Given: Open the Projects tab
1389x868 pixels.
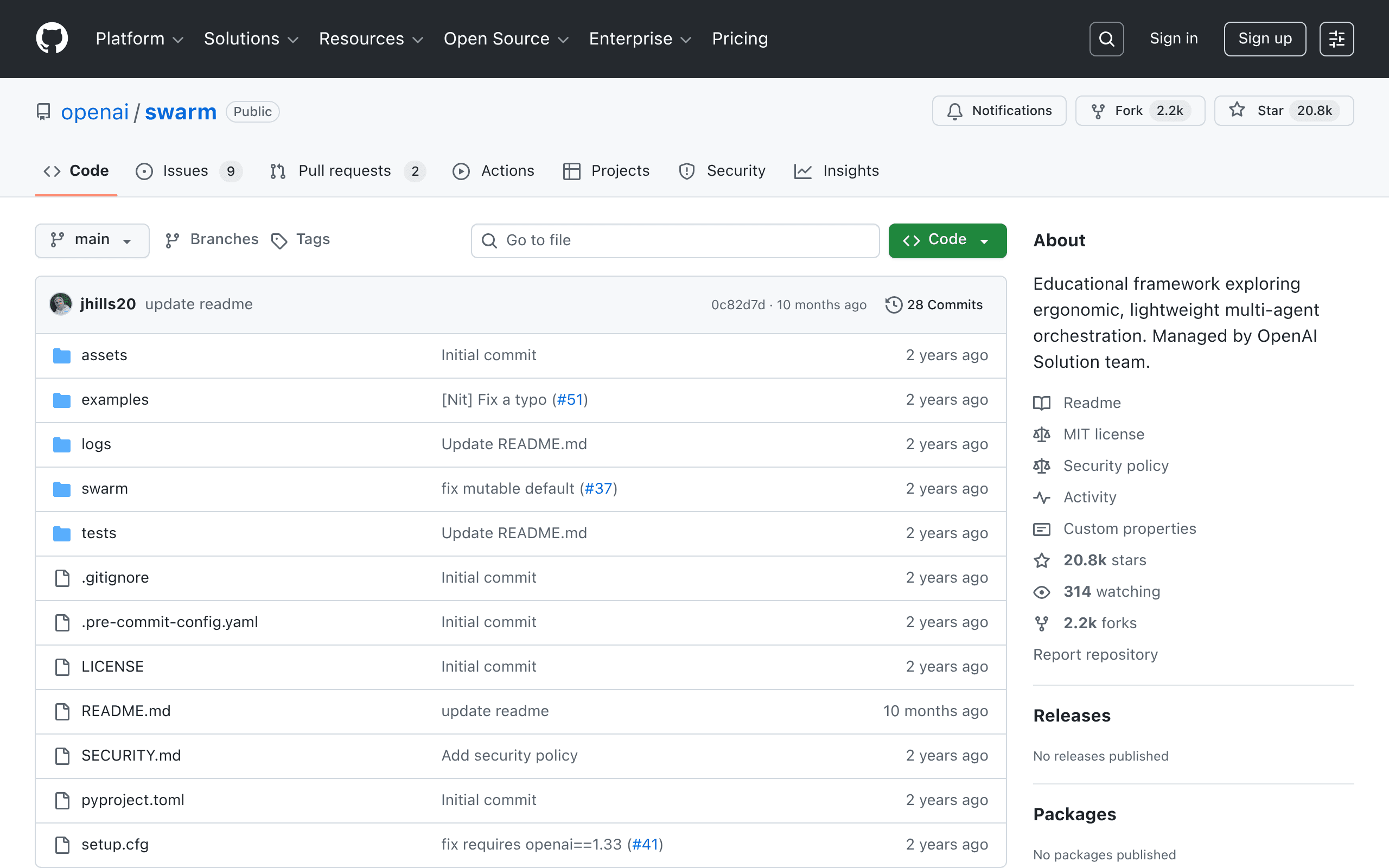Looking at the screenshot, I should coord(606,171).
